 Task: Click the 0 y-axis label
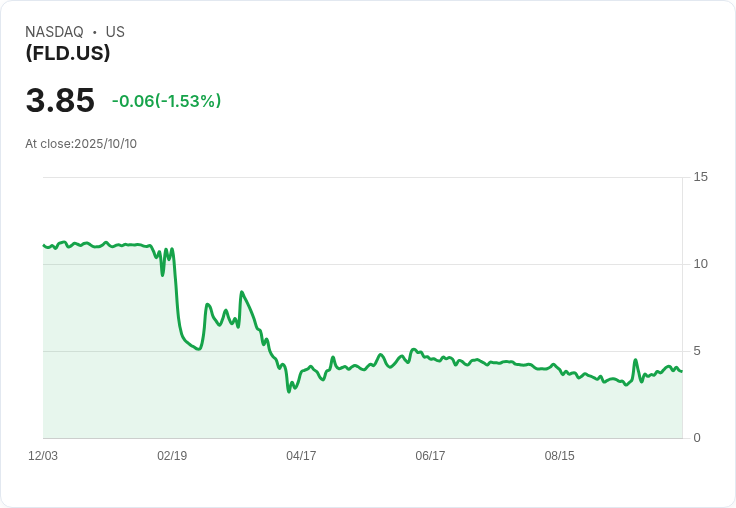coord(697,438)
